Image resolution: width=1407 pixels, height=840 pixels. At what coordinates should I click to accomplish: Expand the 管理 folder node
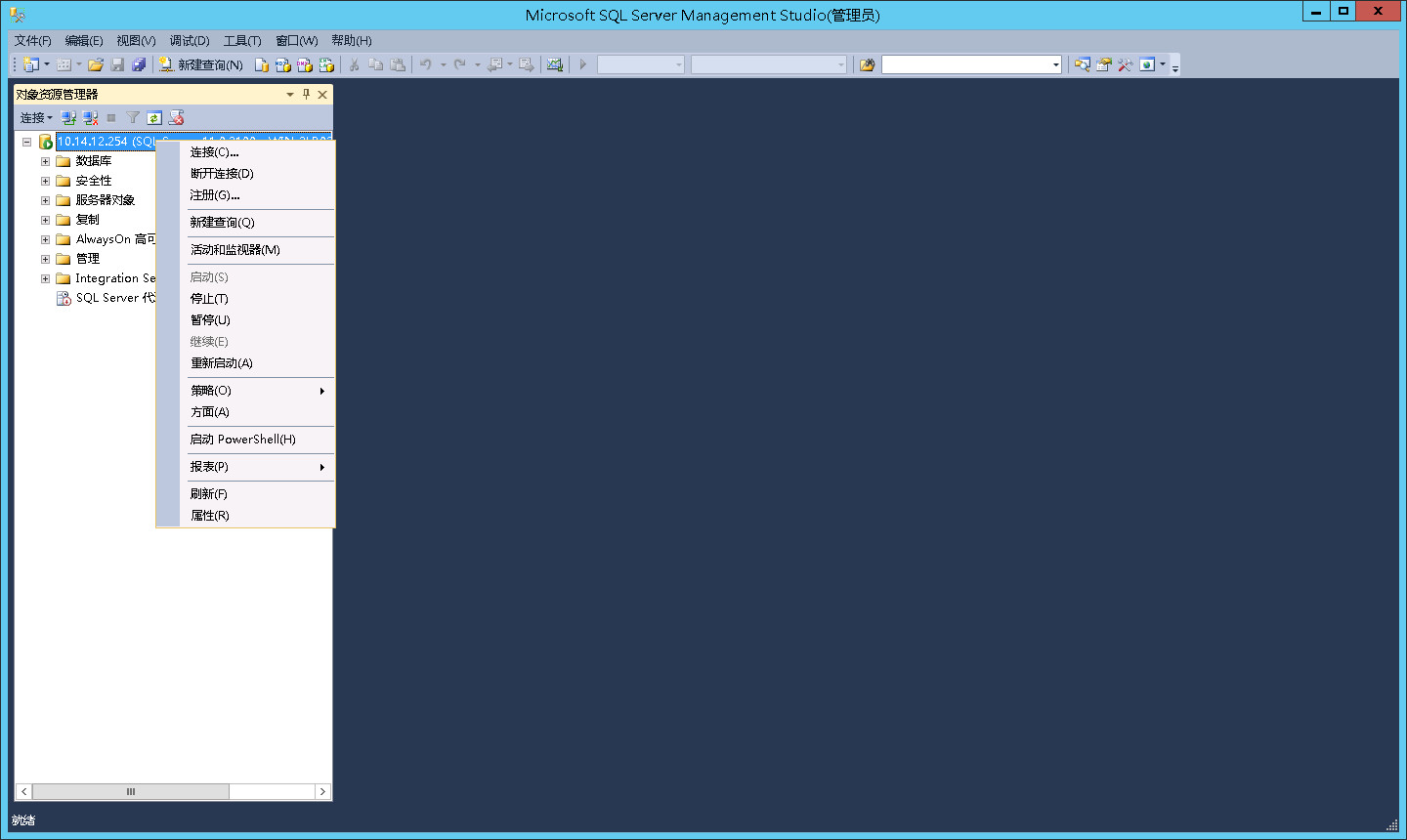(x=45, y=259)
